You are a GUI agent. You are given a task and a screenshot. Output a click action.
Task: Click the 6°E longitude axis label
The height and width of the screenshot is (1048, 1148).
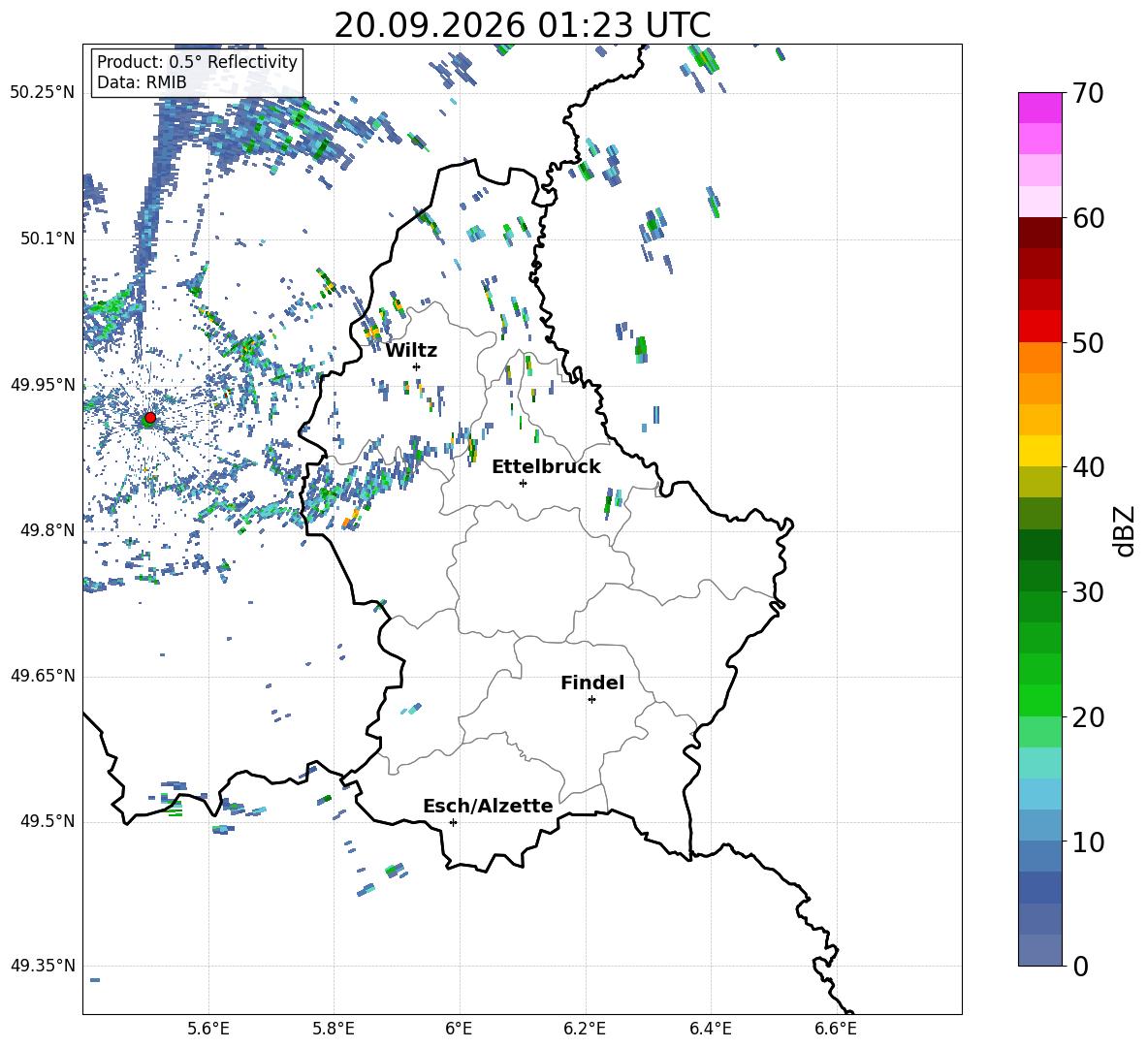tap(459, 1029)
